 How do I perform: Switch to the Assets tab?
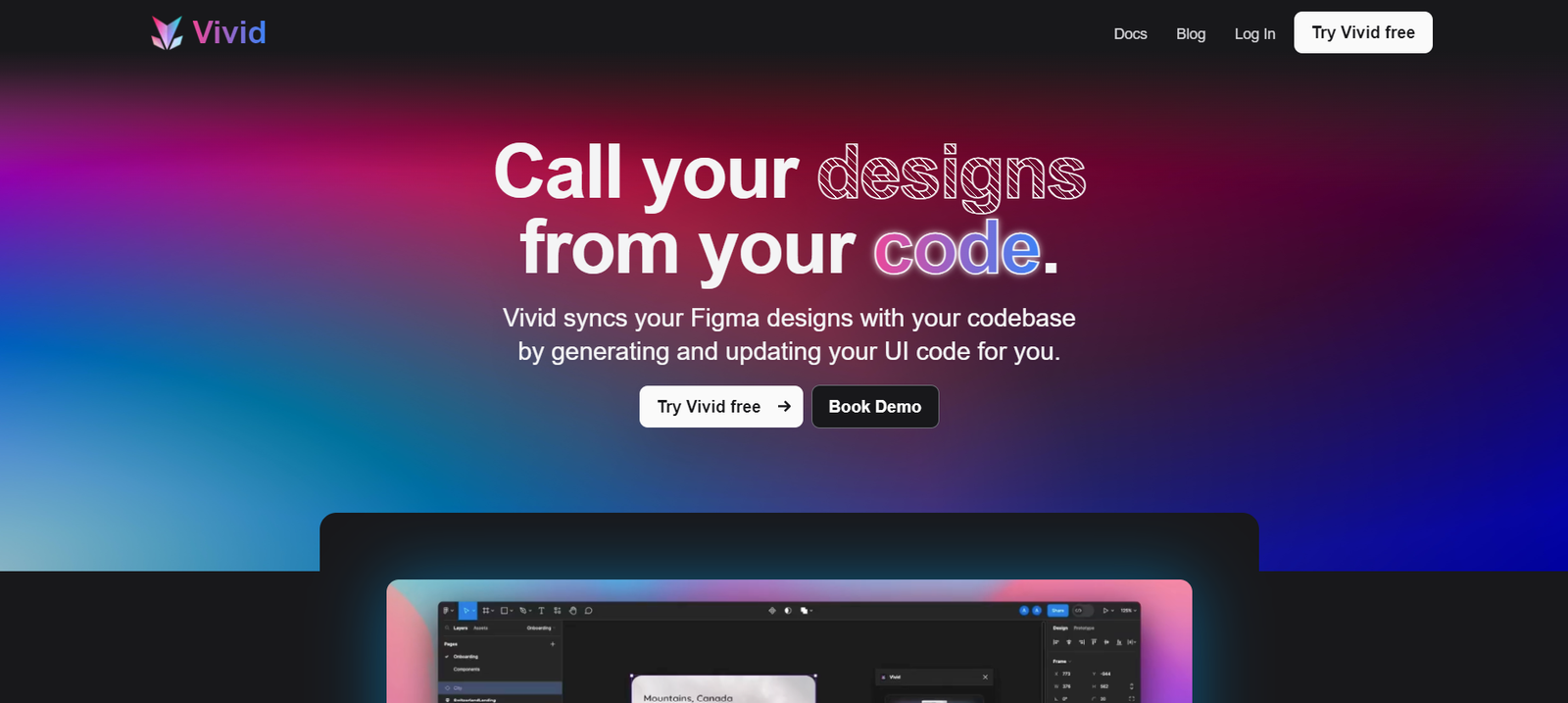[481, 628]
